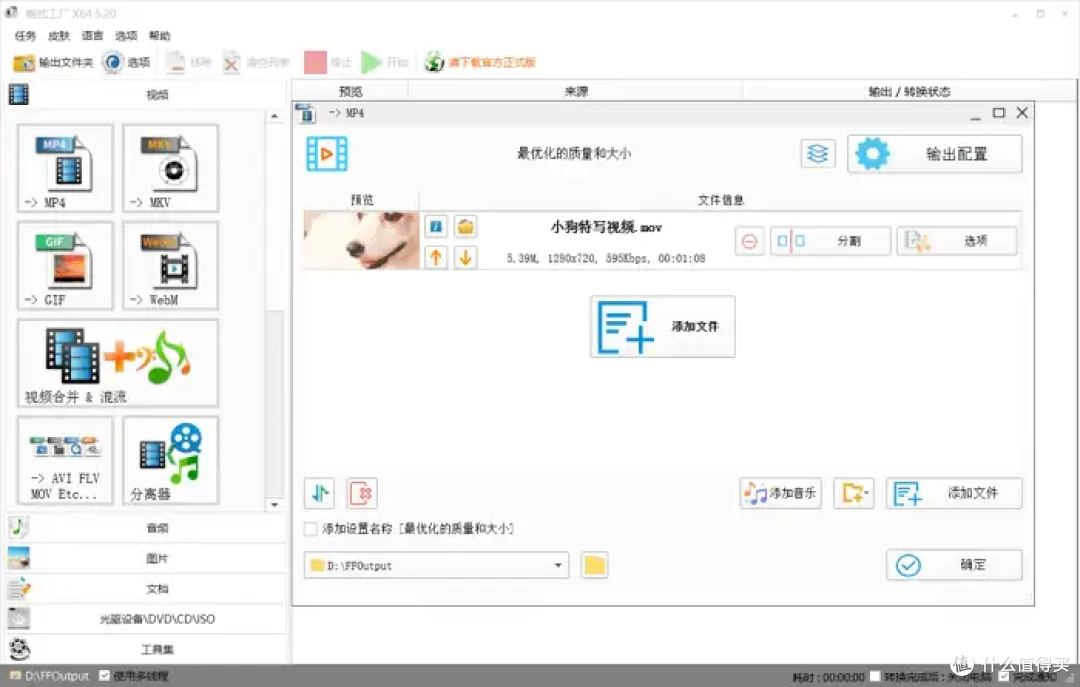Image resolution: width=1080 pixels, height=687 pixels.
Task: Select the -> AVI FLV MOV Etc. icon
Action: pos(65,460)
